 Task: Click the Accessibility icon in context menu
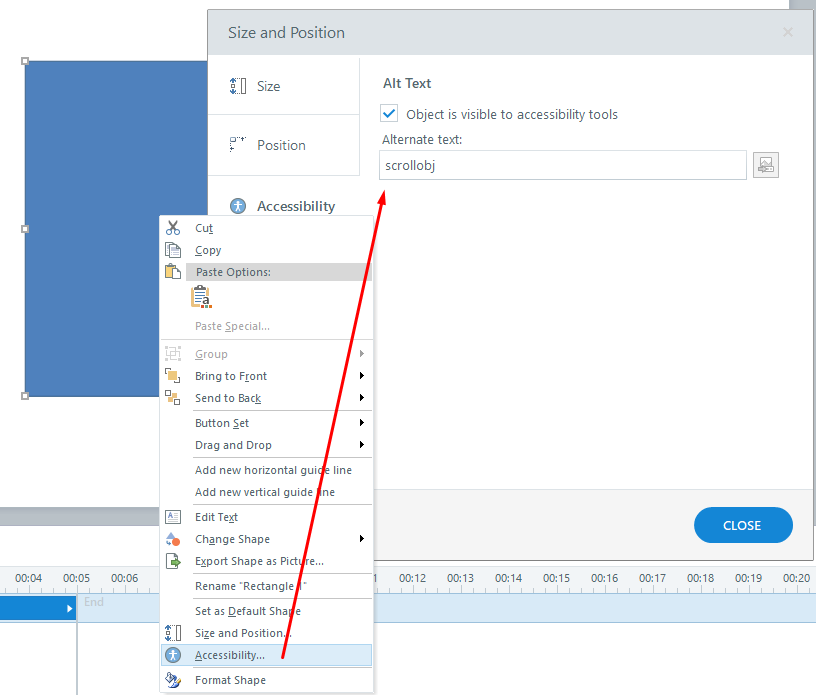point(173,655)
